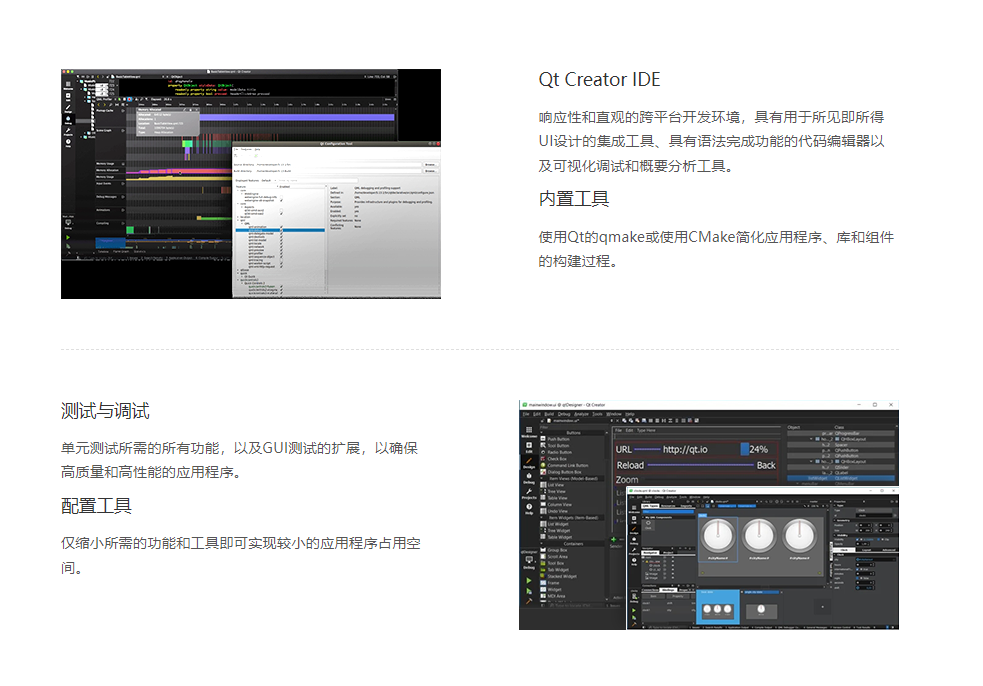Click the "测试与调试" heading
This screenshot has width=983, height=686.
(105, 411)
